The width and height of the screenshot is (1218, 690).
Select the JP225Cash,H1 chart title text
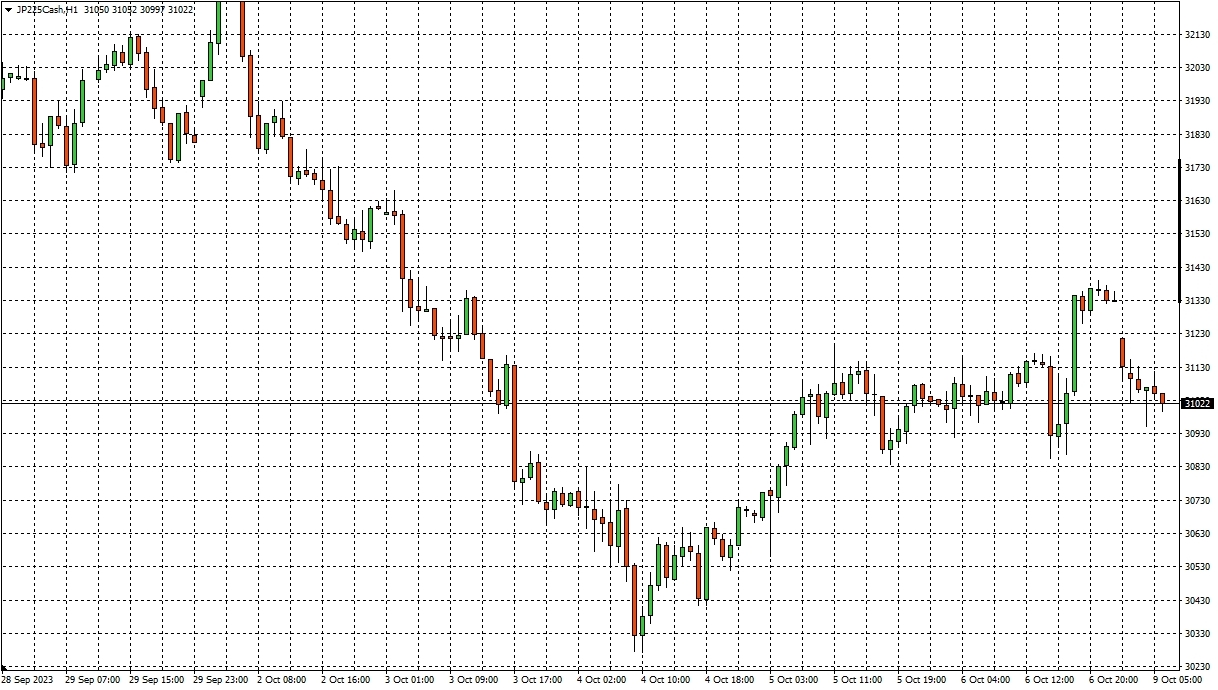tap(48, 9)
